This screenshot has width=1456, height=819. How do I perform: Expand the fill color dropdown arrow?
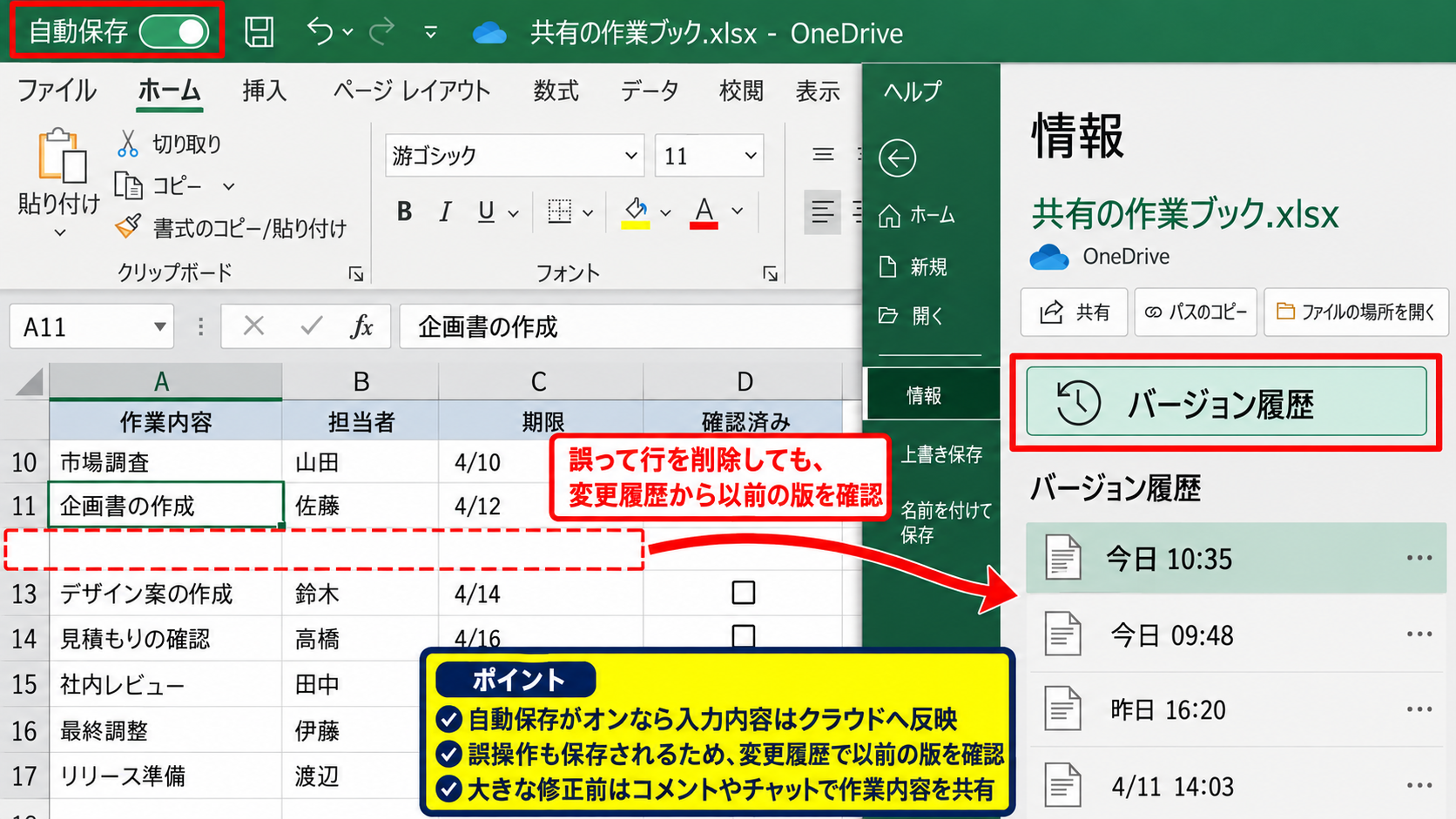coord(665,212)
